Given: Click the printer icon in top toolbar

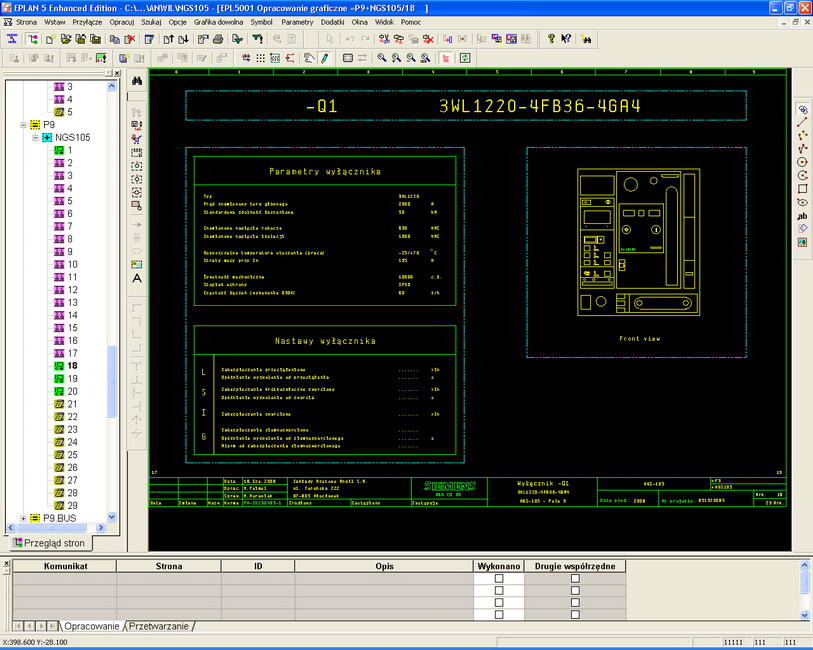Looking at the screenshot, I should click(x=218, y=39).
